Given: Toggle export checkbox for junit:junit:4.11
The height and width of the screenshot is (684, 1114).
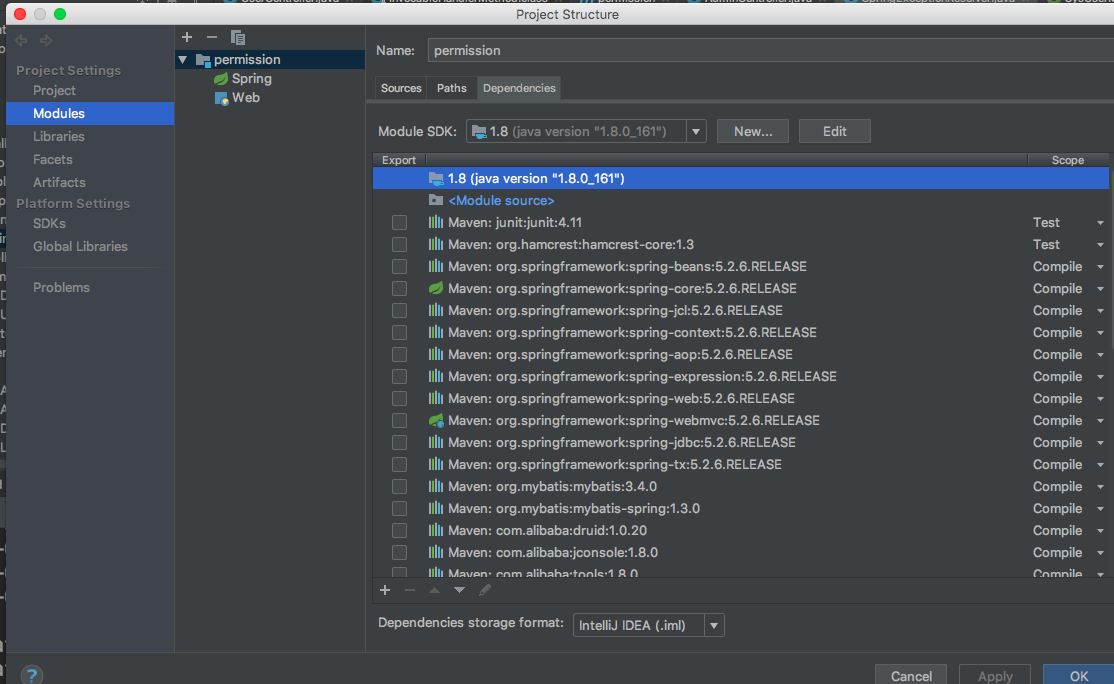Looking at the screenshot, I should 399,222.
